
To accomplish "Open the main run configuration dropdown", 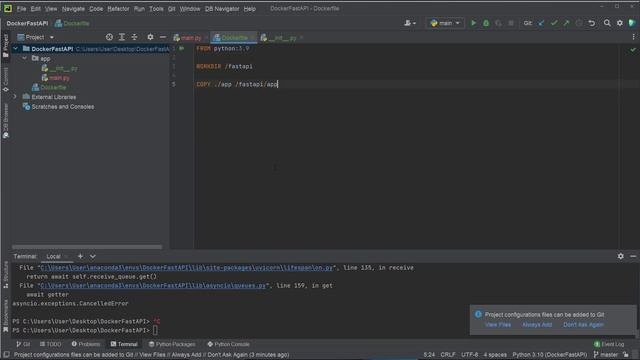I will pos(445,23).
